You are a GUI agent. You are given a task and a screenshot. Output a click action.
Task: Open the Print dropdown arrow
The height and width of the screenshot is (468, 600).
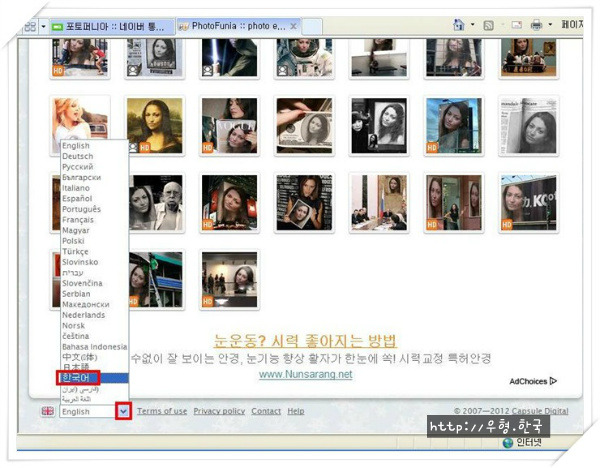point(550,24)
